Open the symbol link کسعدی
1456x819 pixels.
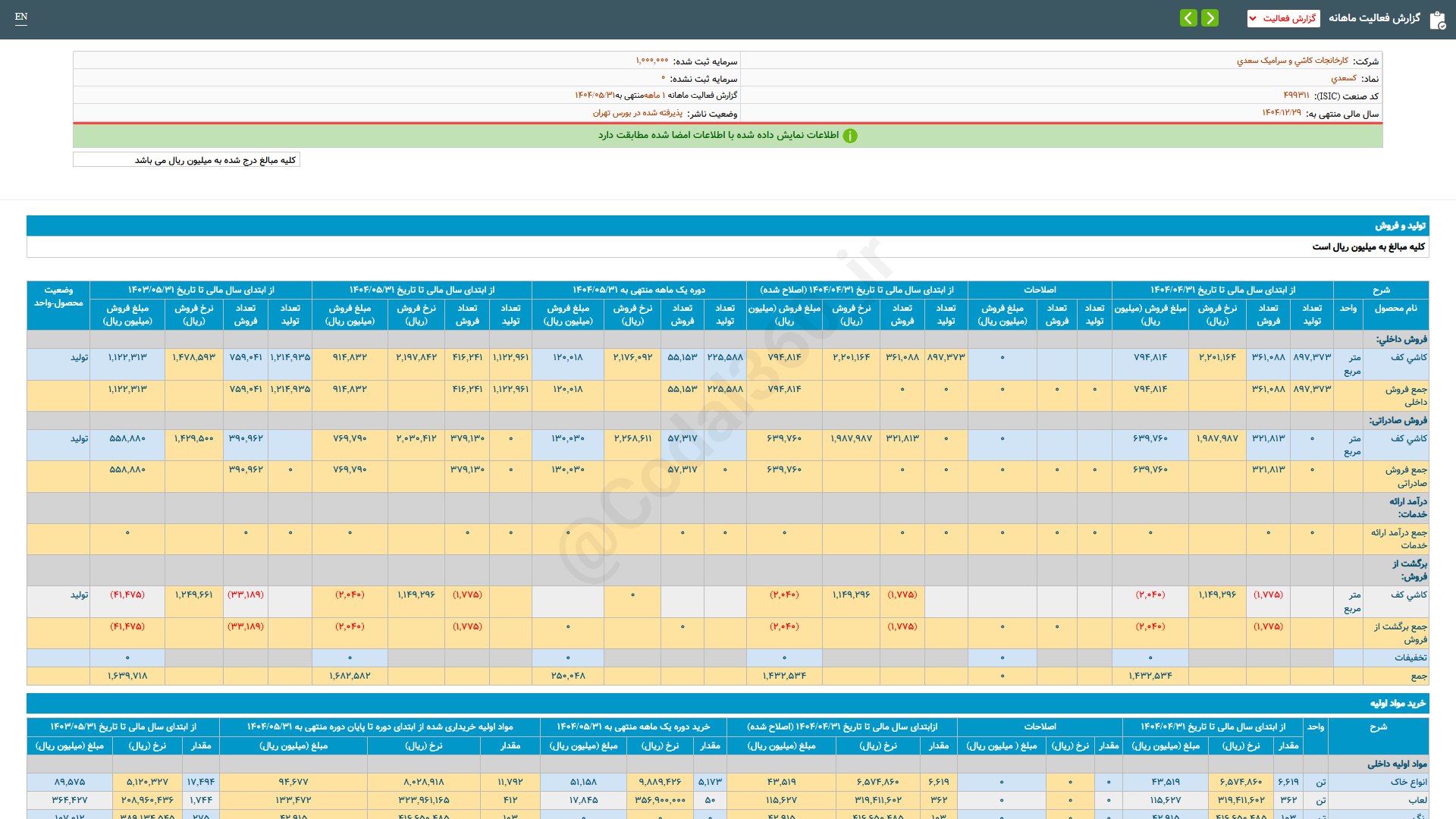(1344, 78)
